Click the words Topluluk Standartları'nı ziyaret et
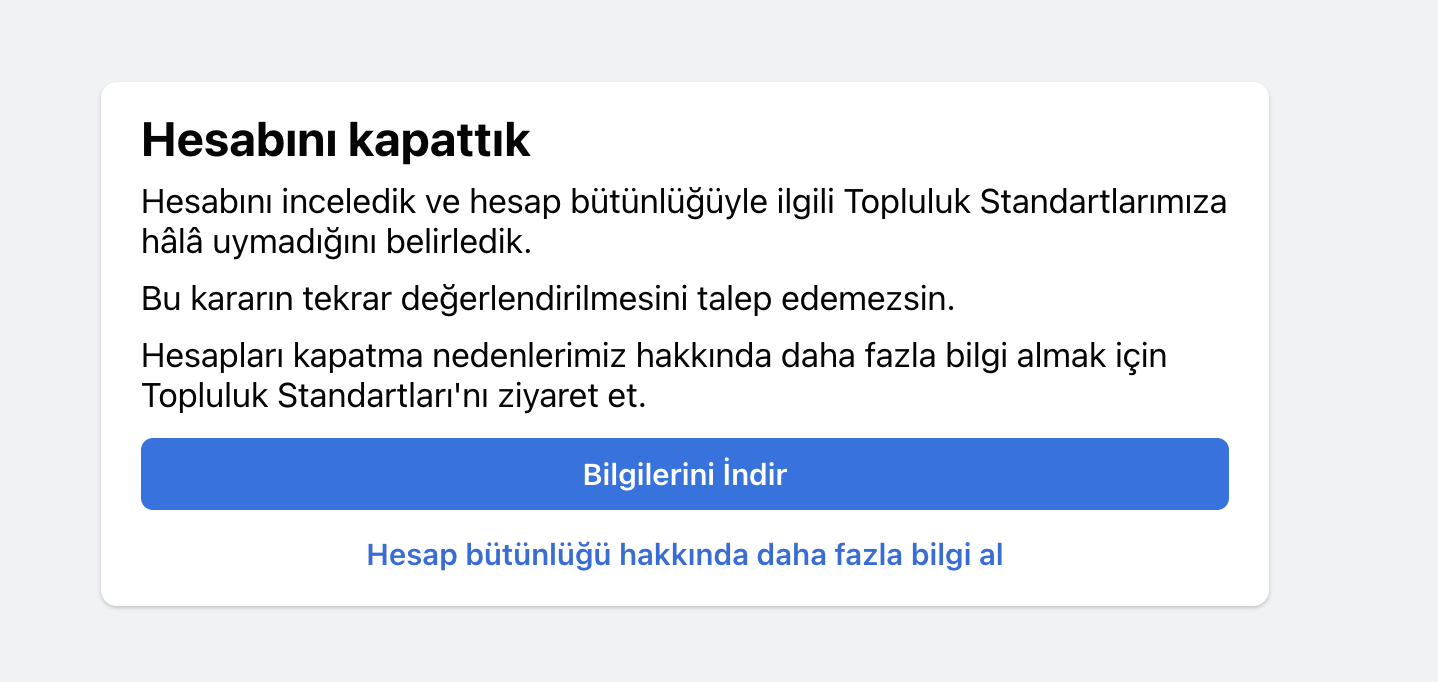Screen dimensions: 1438x682 tap(394, 396)
